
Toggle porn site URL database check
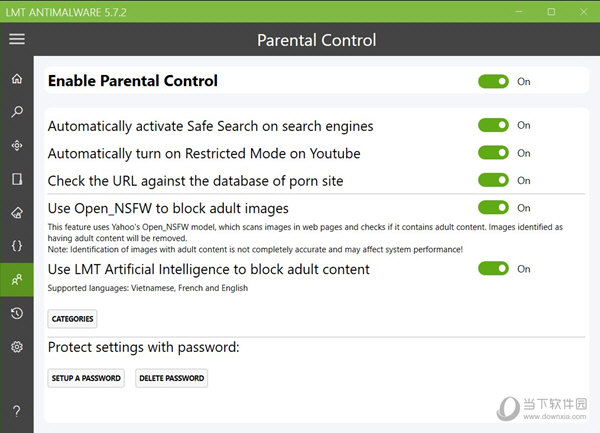[x=493, y=180]
